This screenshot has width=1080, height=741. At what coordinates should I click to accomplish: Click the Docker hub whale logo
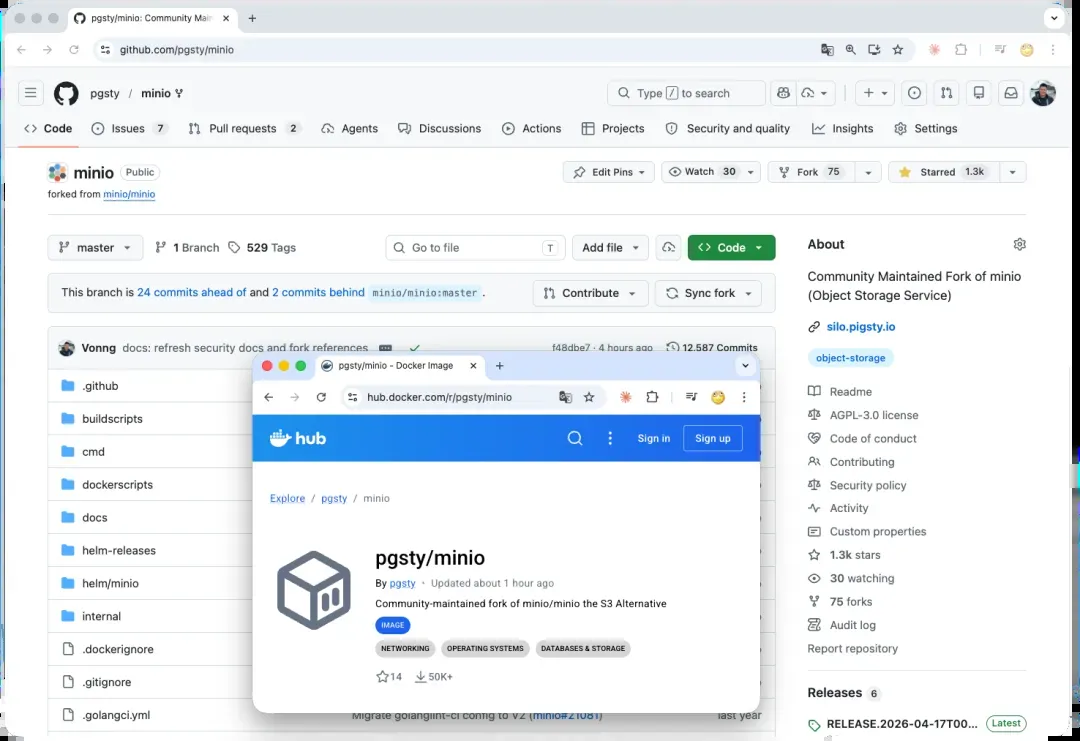click(x=298, y=438)
